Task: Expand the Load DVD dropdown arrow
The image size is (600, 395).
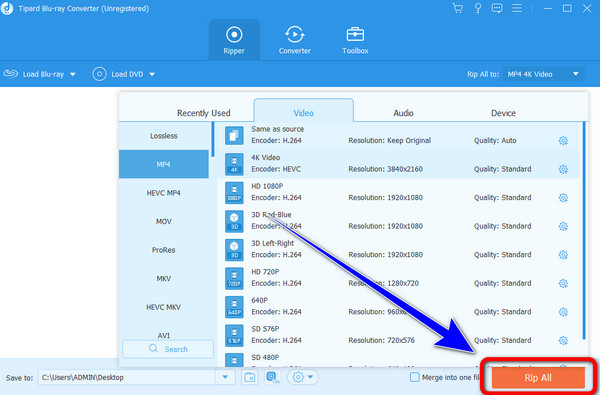Action: (152, 74)
